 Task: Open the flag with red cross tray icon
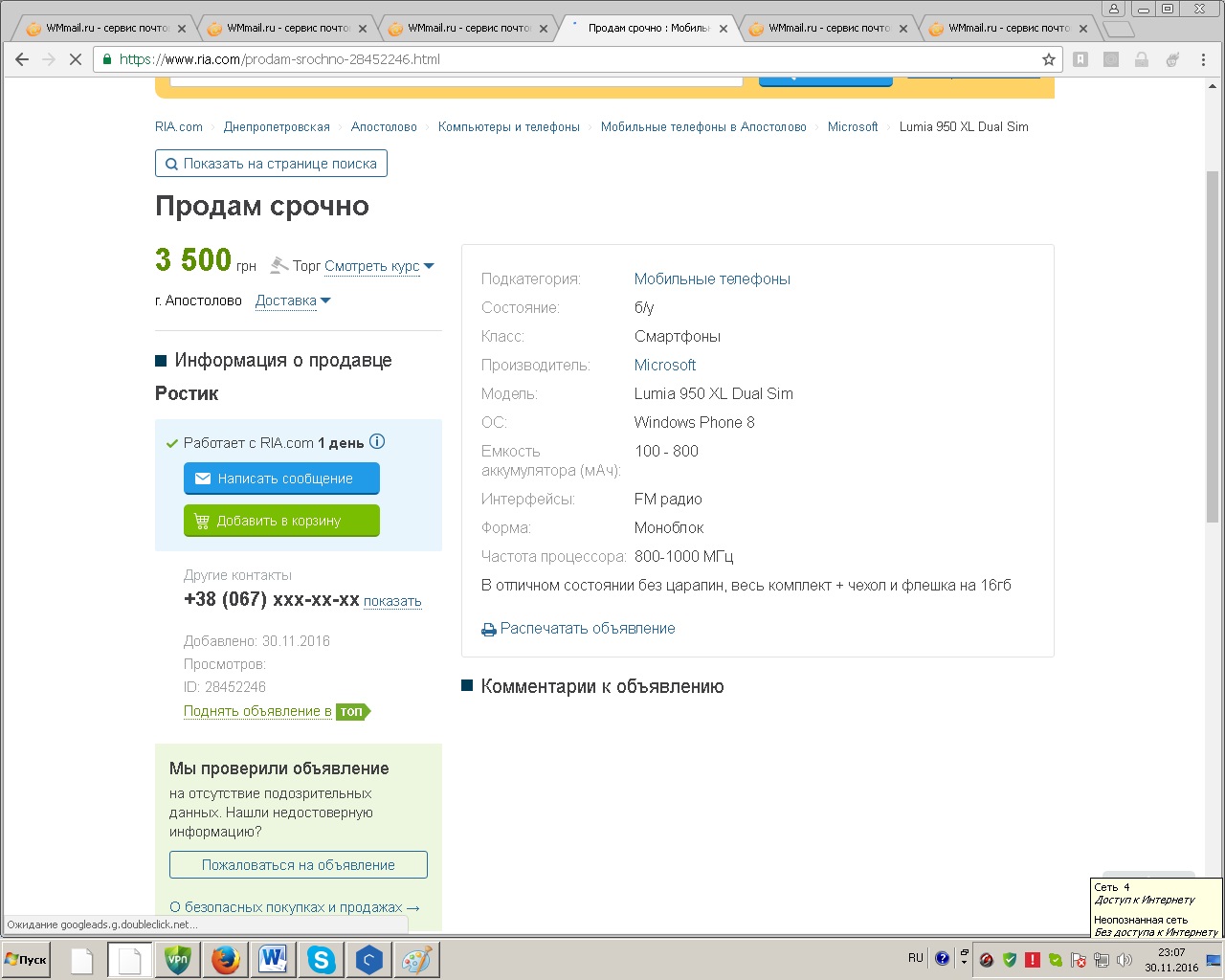1079,960
